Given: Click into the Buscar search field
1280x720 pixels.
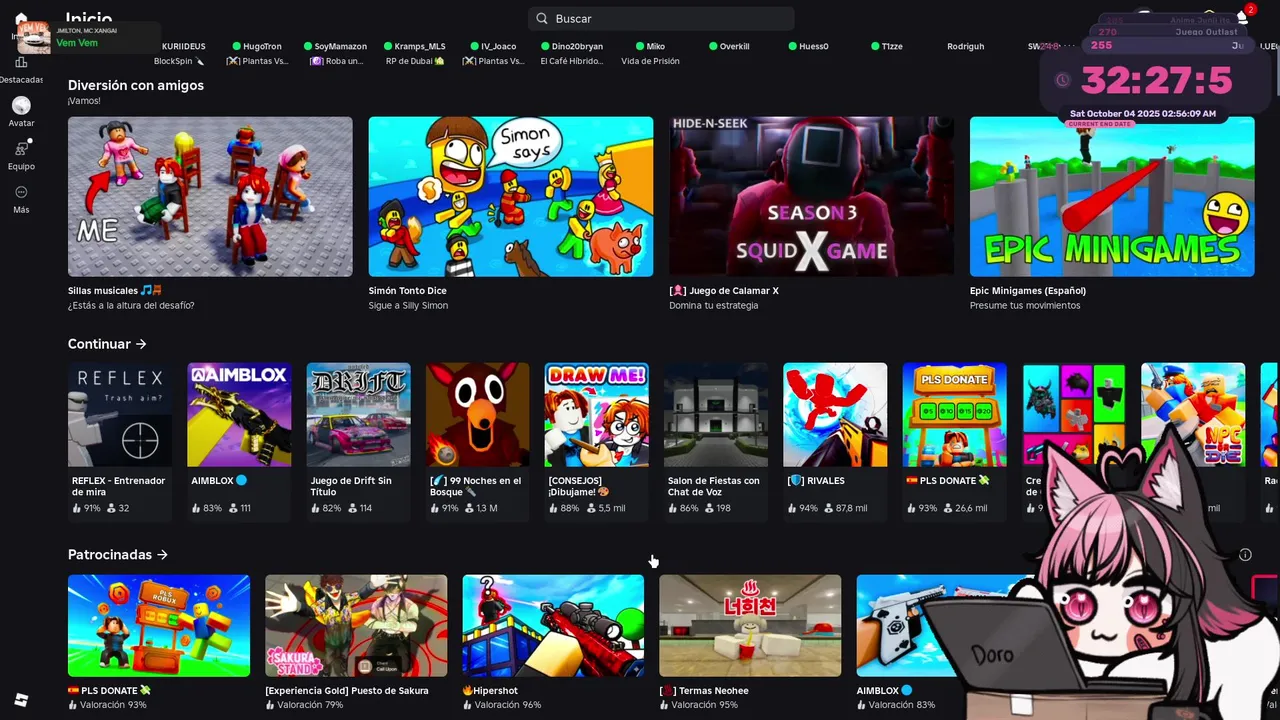Looking at the screenshot, I should click(x=661, y=18).
